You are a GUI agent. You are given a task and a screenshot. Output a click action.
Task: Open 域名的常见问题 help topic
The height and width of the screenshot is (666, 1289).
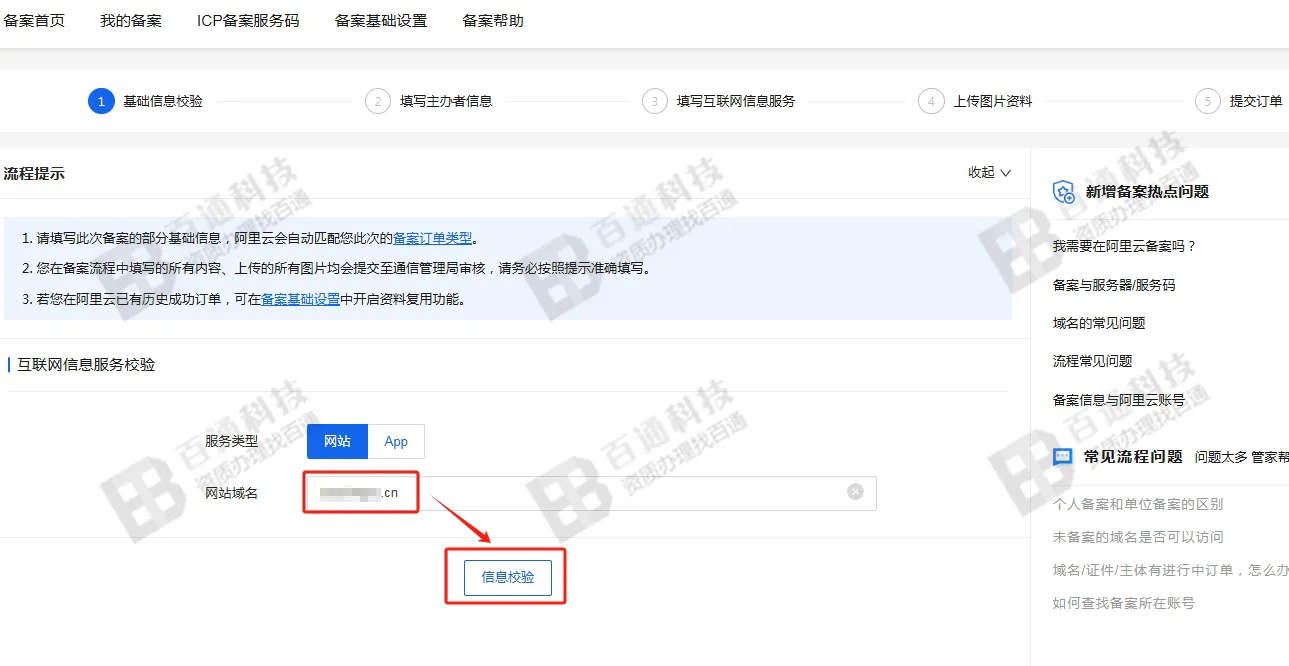point(1099,323)
